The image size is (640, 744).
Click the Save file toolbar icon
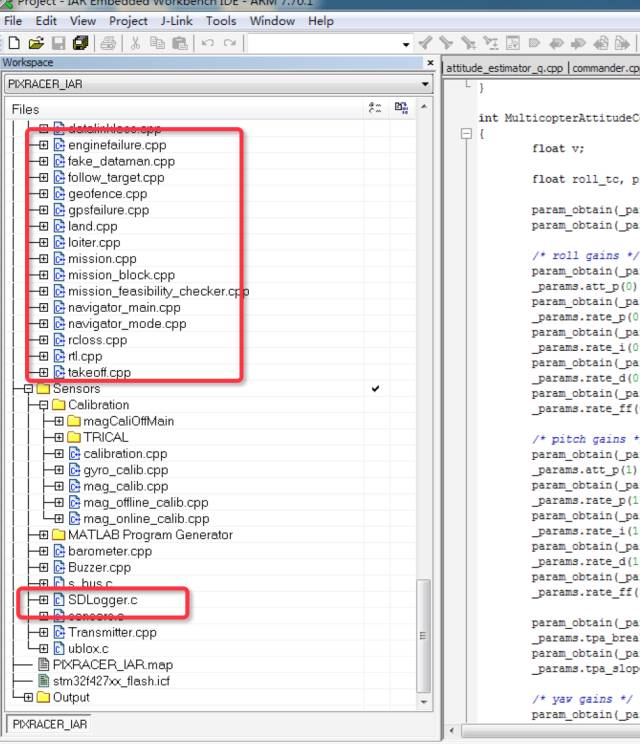coord(58,43)
